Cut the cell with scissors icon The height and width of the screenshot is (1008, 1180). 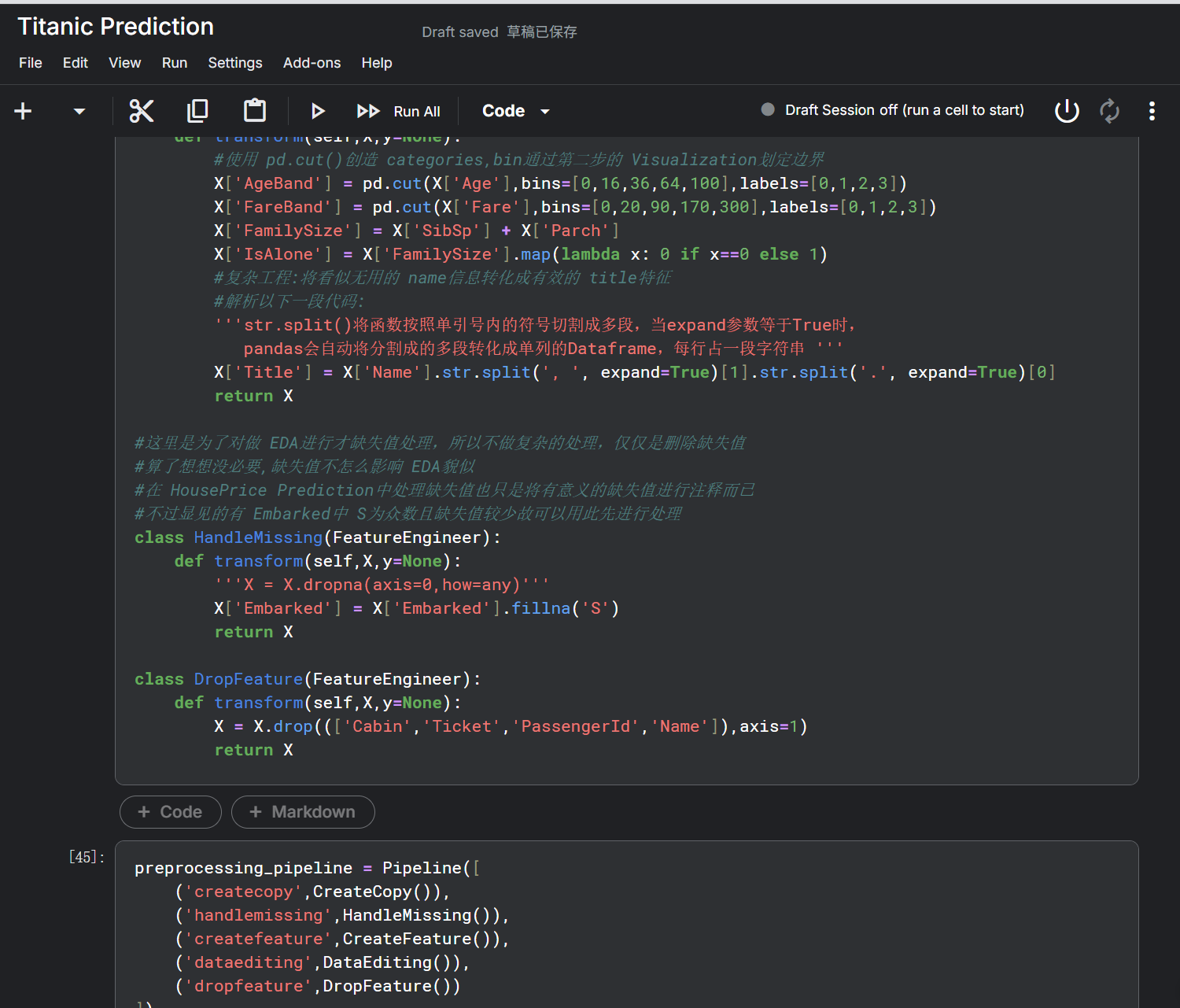click(x=142, y=111)
